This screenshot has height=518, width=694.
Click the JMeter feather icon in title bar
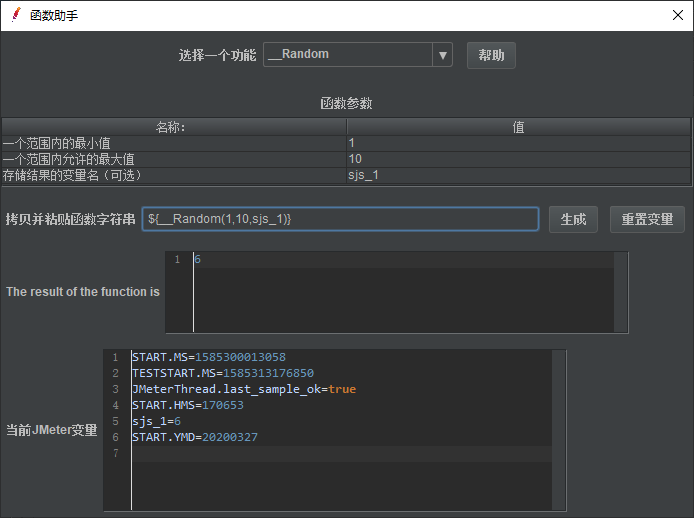tap(16, 15)
